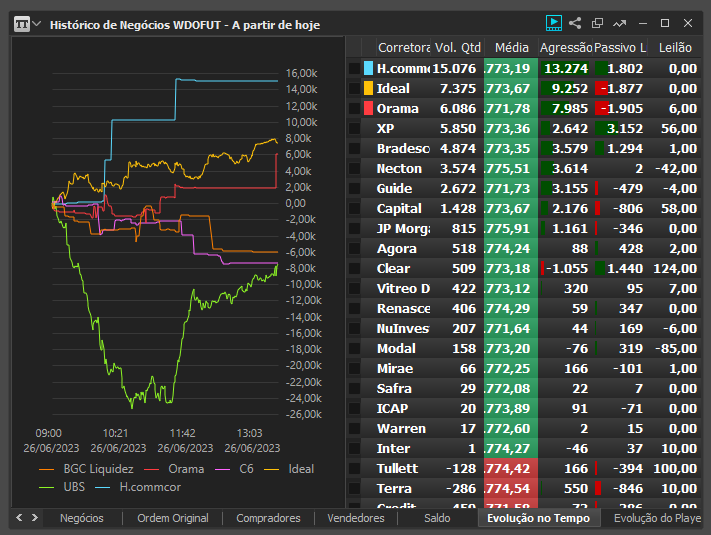
Task: Sort by the Passivo column header
Action: pos(620,48)
